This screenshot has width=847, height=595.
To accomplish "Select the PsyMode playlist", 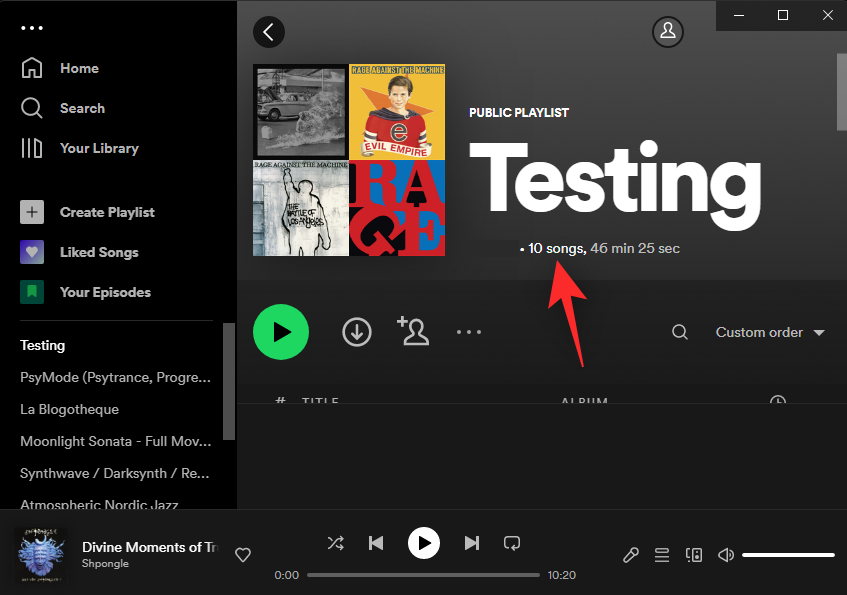I will point(115,377).
